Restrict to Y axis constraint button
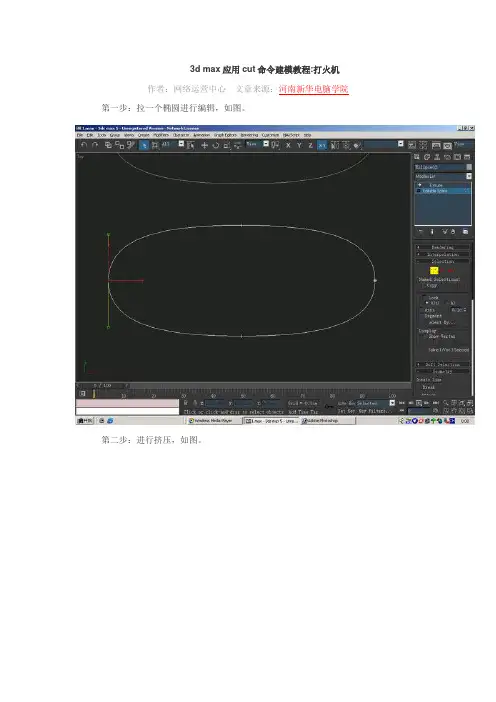The image size is (496, 702). tap(299, 145)
